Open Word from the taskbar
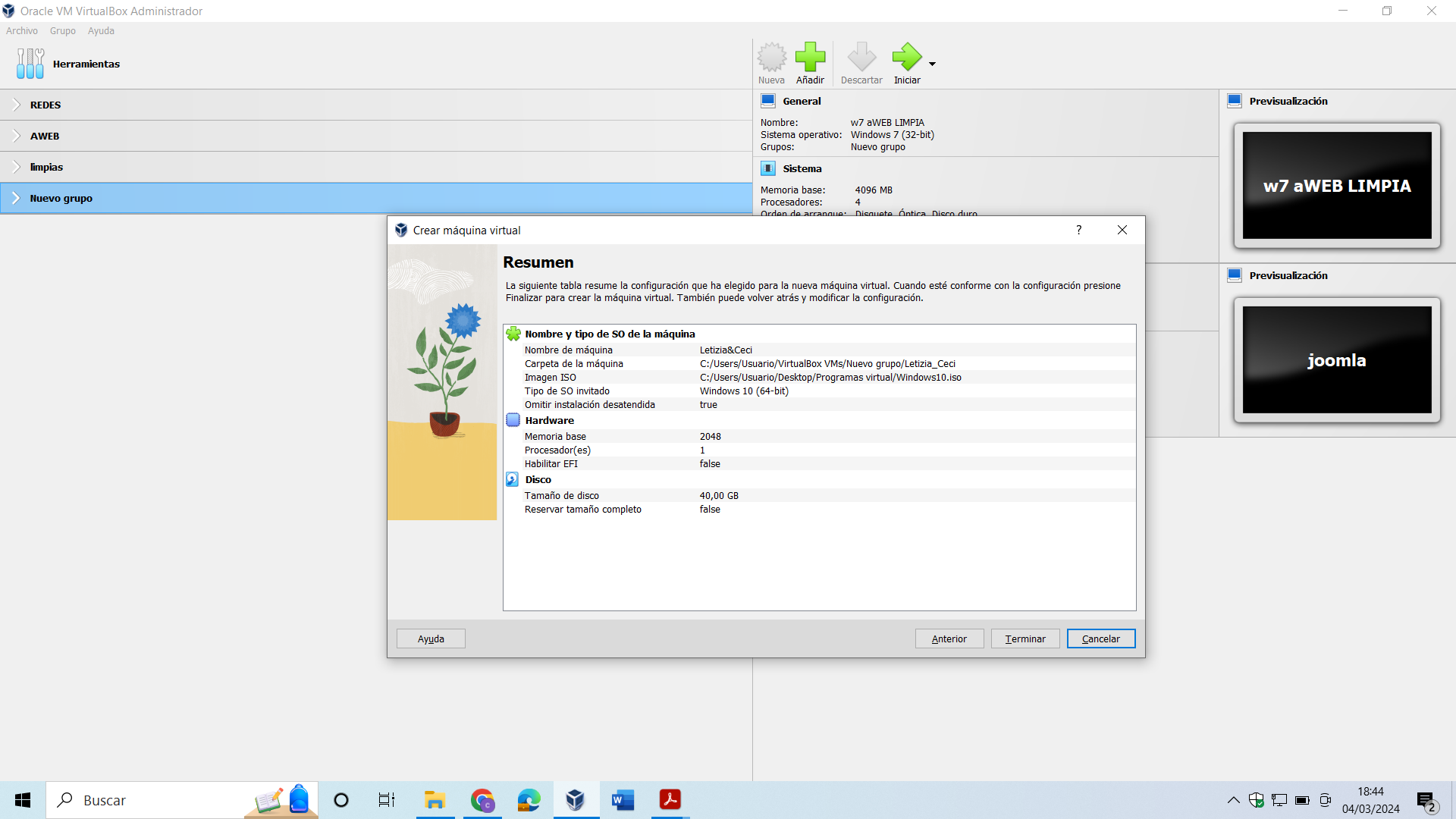Screen dimensions: 1456x819 [623, 800]
